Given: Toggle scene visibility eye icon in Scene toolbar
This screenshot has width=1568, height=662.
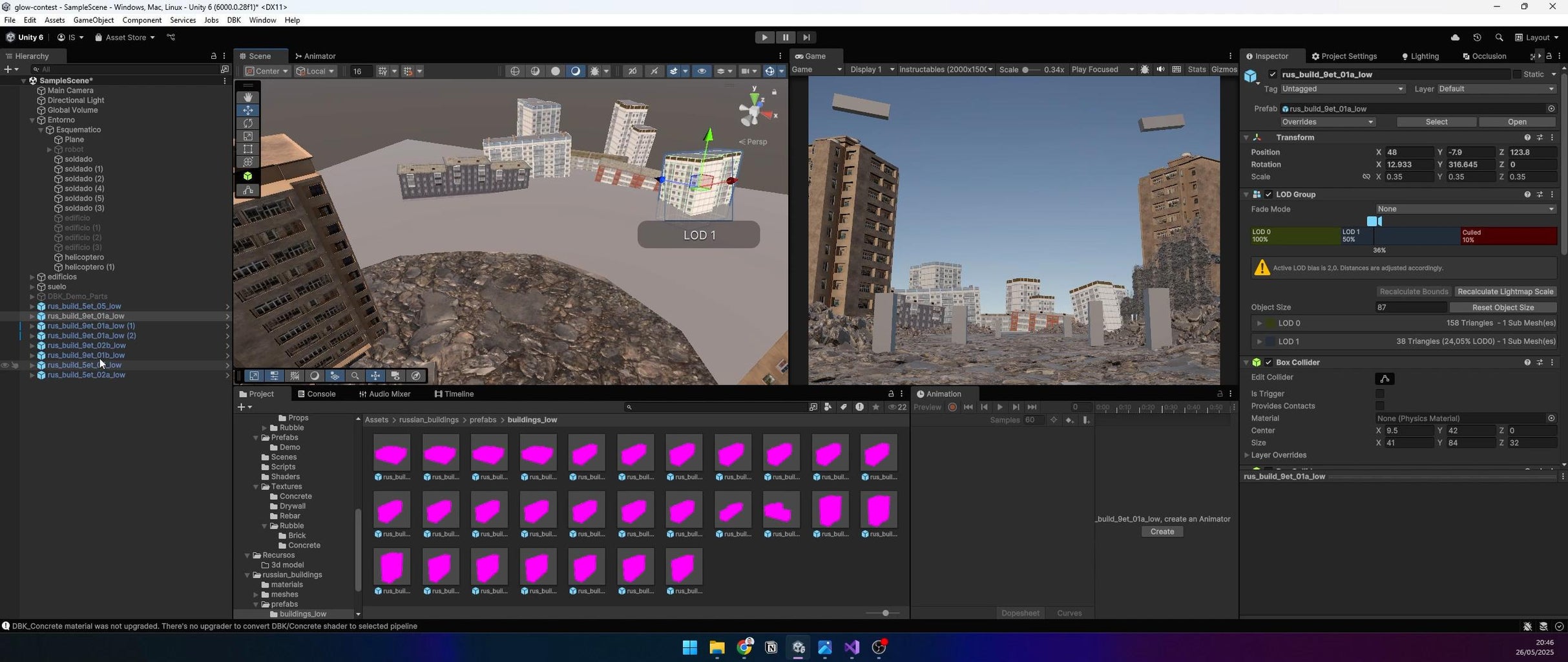Looking at the screenshot, I should pos(702,71).
